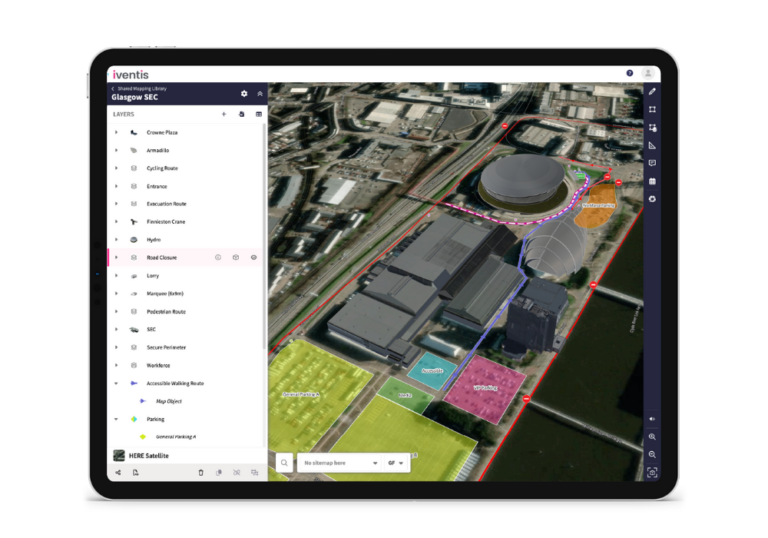Collapse the Accessible Walking Route layer
Image resolution: width=768 pixels, height=538 pixels.
[x=116, y=383]
